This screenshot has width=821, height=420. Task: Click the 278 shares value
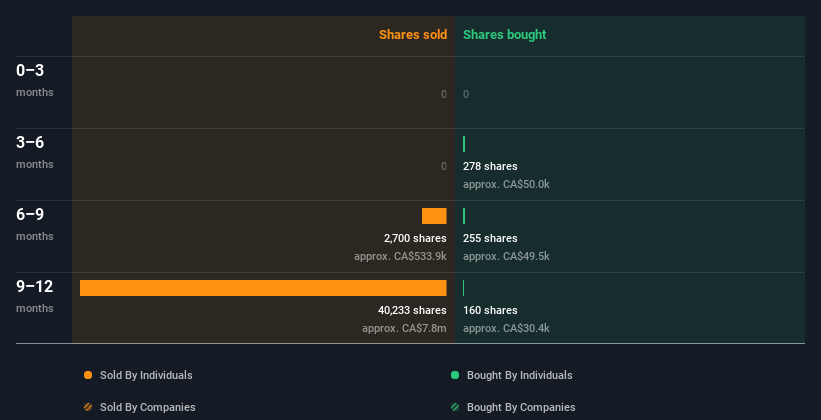point(490,166)
